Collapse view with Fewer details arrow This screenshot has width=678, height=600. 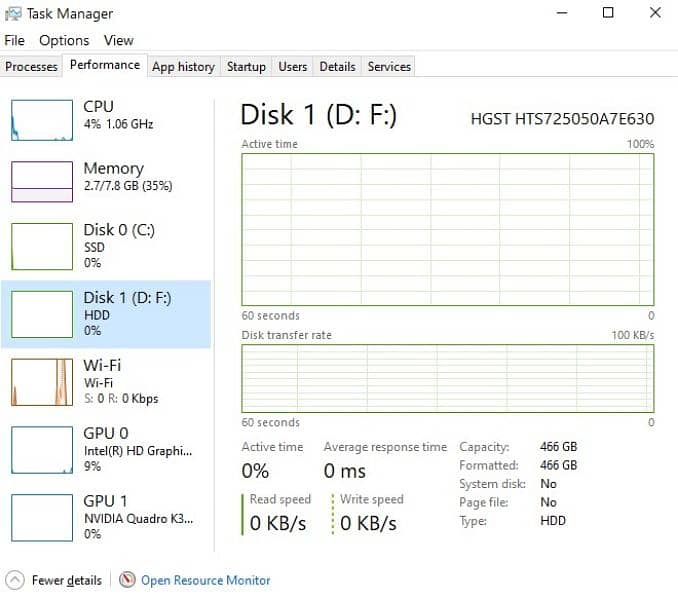point(15,580)
